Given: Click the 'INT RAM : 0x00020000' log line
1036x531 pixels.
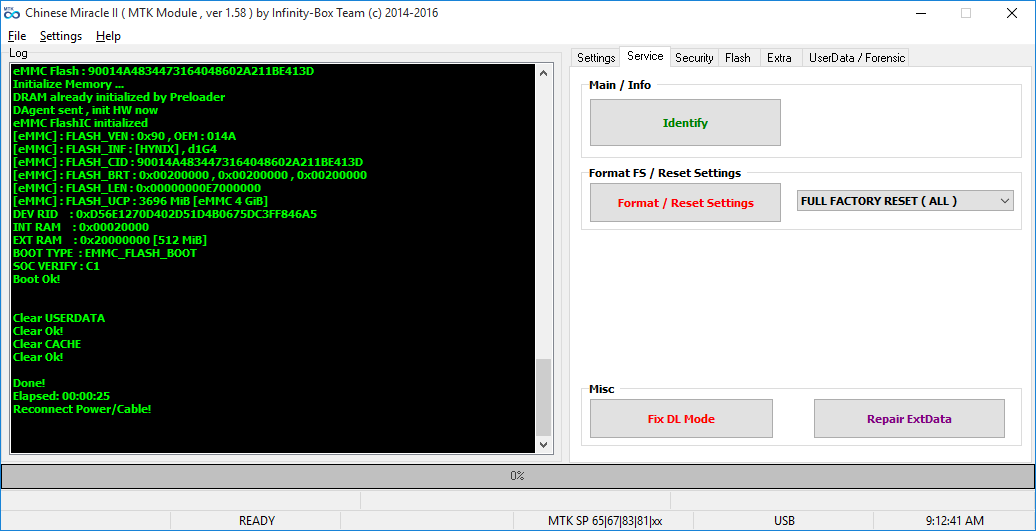Looking at the screenshot, I should [x=81, y=227].
